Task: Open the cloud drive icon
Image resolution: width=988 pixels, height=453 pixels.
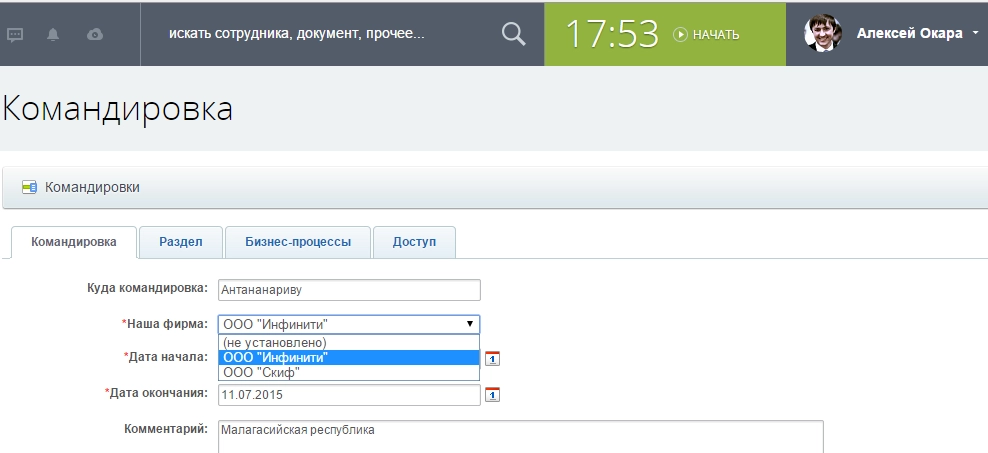Action: (95, 34)
